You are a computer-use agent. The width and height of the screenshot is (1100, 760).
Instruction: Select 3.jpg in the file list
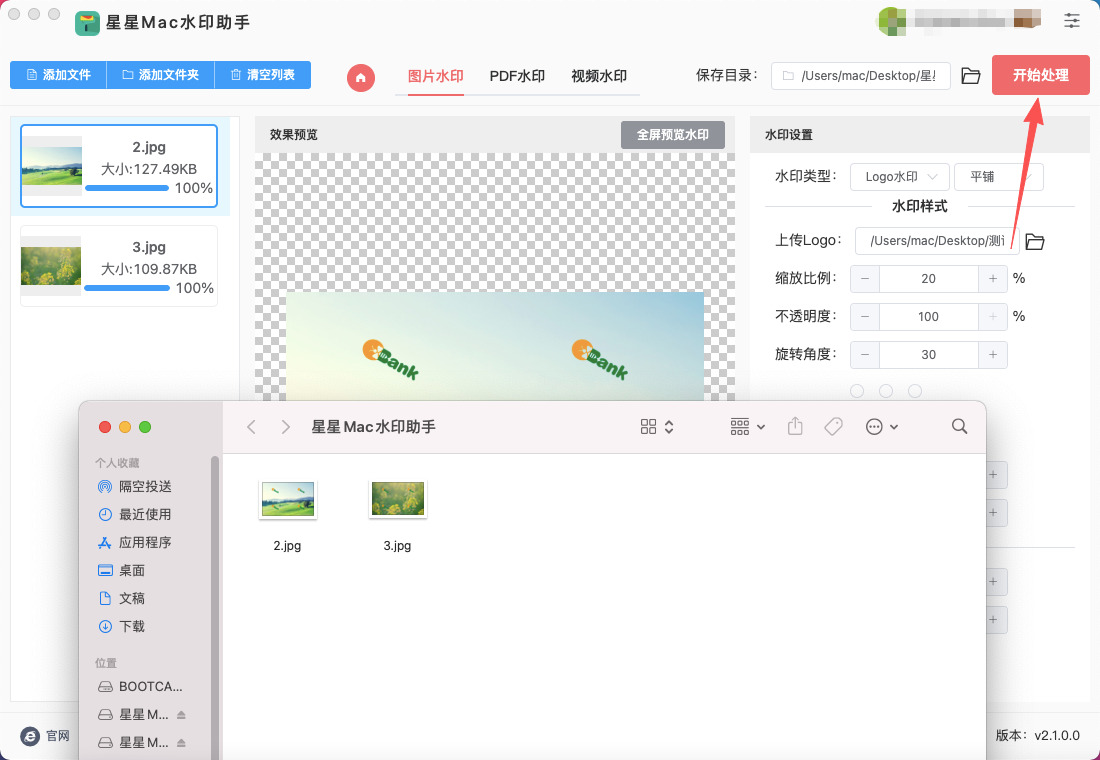119,266
